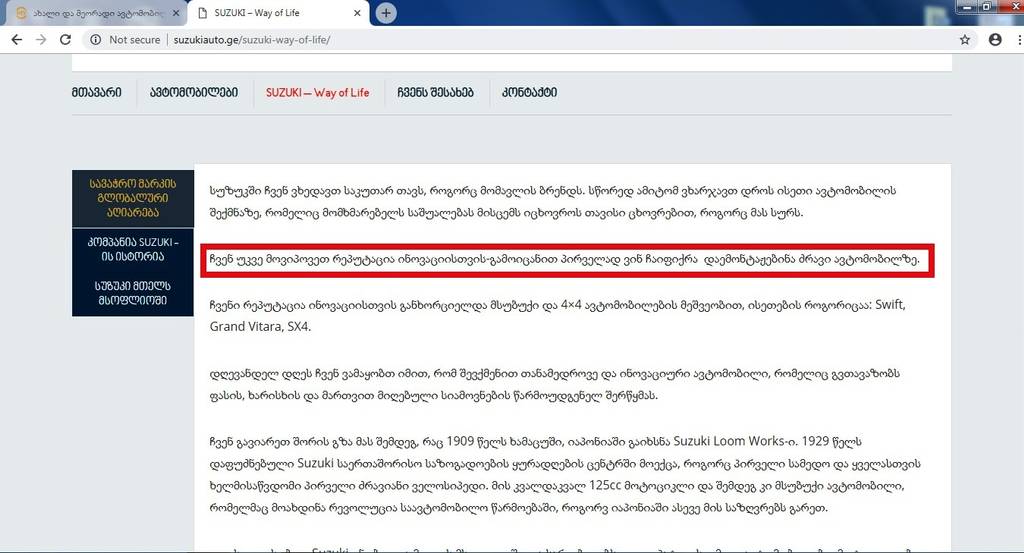
Task: Maximize the browser window
Action: pyautogui.click(x=986, y=7)
